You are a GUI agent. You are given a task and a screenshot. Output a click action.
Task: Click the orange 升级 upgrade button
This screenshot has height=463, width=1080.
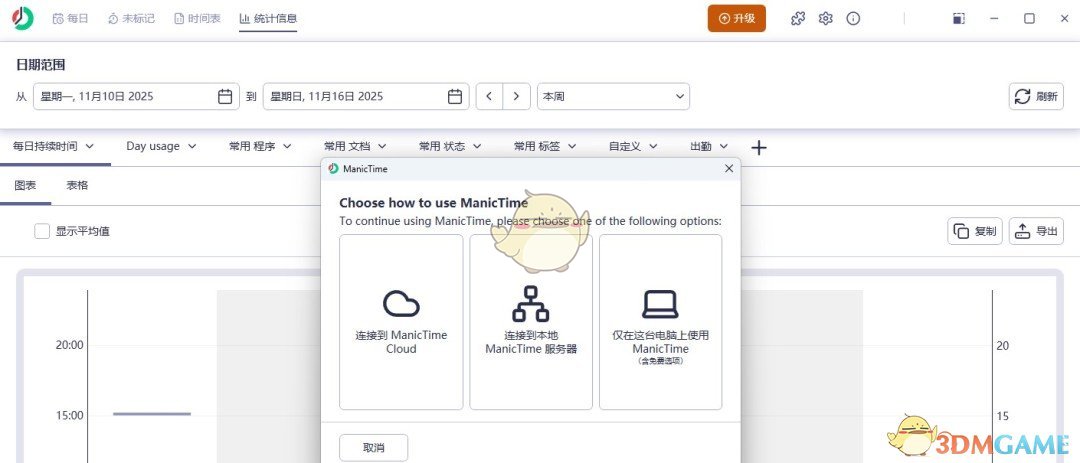tap(736, 19)
